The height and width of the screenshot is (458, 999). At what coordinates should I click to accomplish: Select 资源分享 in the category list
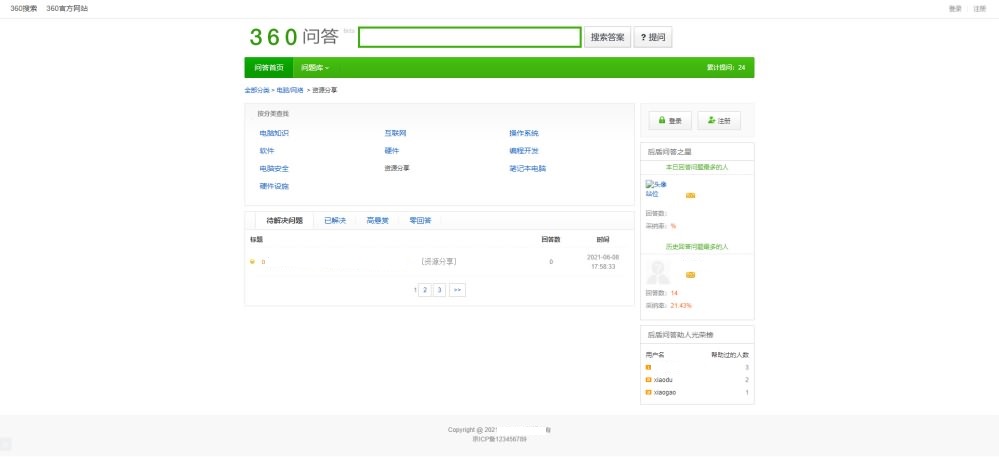pos(397,168)
